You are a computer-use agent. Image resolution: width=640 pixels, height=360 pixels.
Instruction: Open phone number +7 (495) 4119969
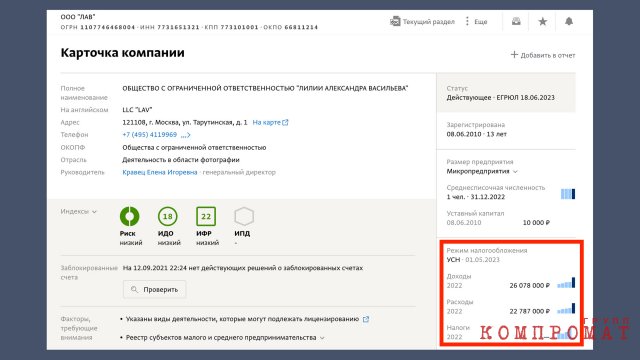pos(150,135)
